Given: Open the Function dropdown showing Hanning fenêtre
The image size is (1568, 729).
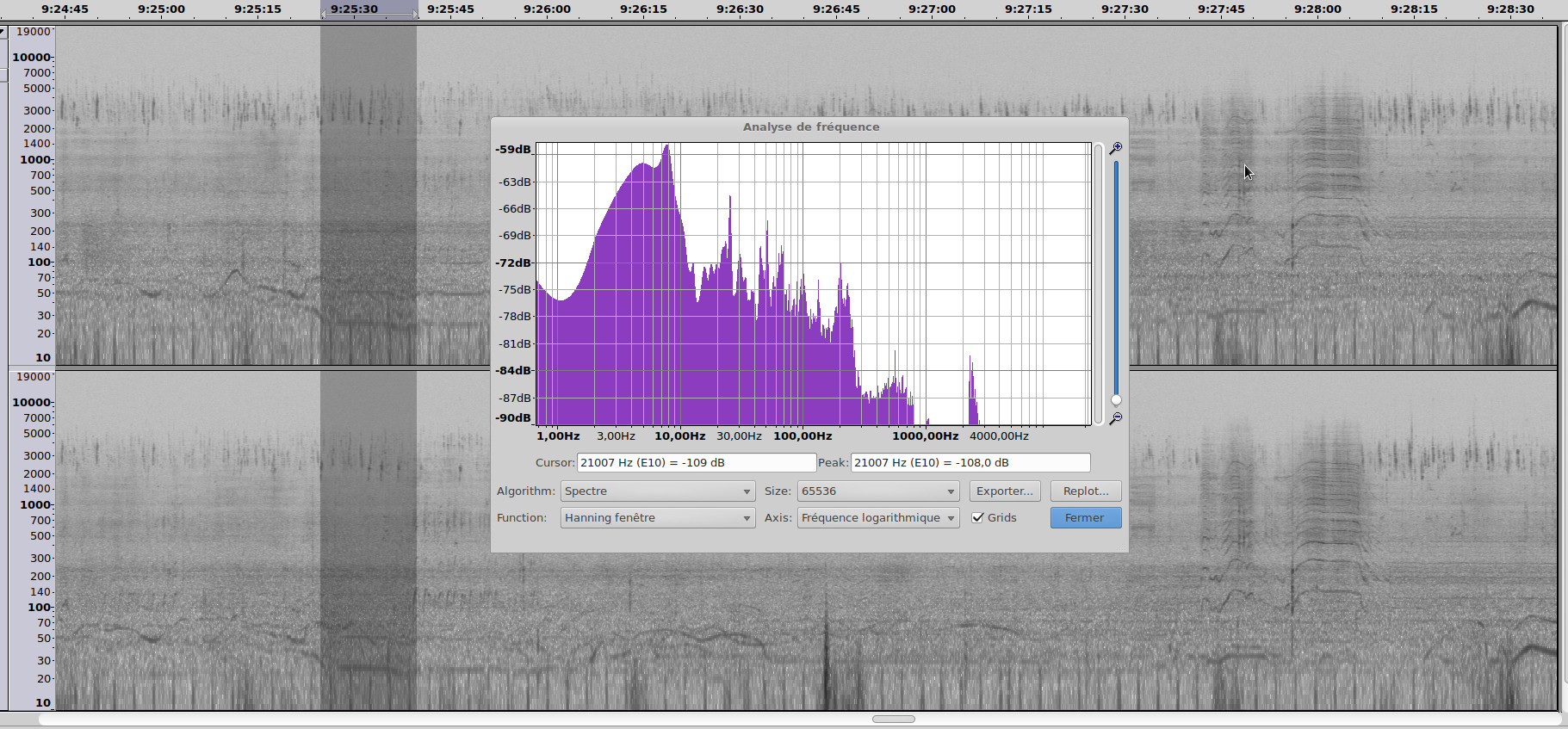Looking at the screenshot, I should [657, 518].
